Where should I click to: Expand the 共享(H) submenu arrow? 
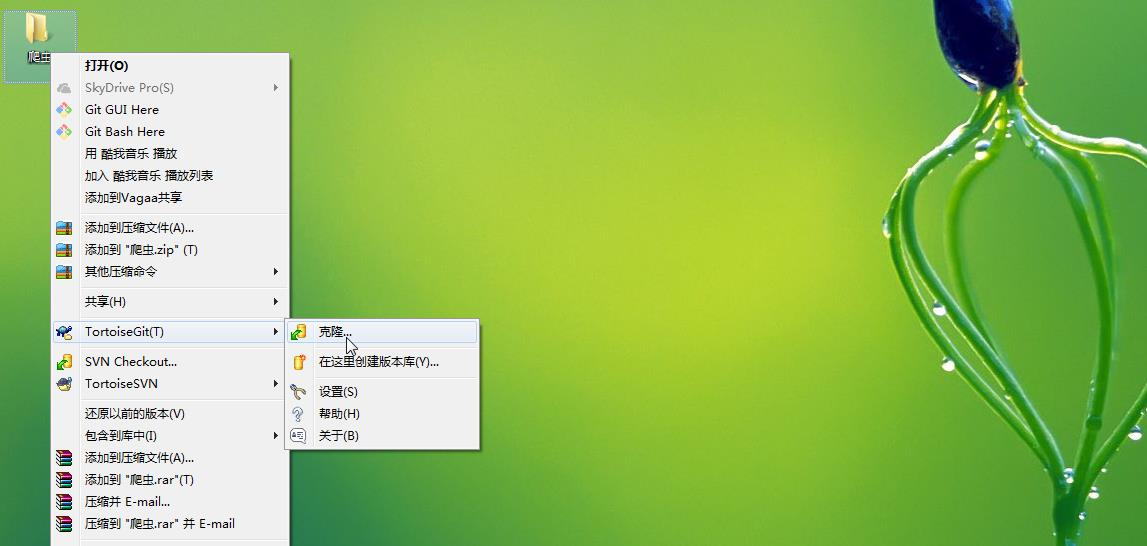click(276, 302)
